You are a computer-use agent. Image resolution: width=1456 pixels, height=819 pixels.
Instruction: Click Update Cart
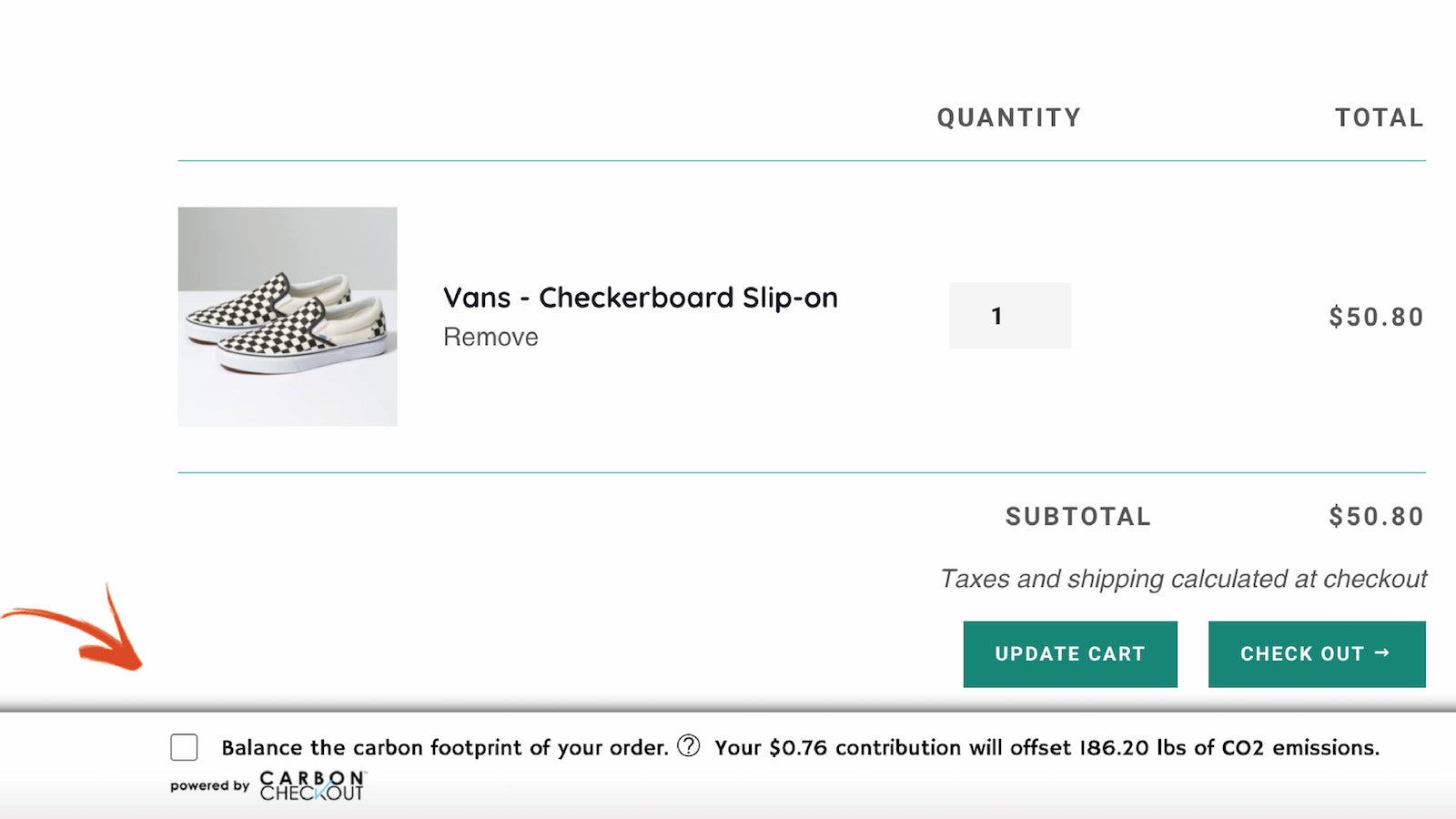(1069, 653)
